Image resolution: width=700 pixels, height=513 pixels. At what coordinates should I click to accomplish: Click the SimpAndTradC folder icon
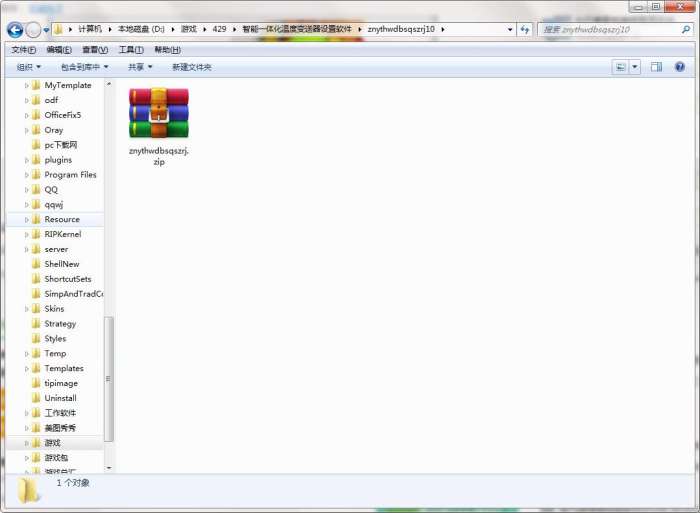[x=37, y=294]
